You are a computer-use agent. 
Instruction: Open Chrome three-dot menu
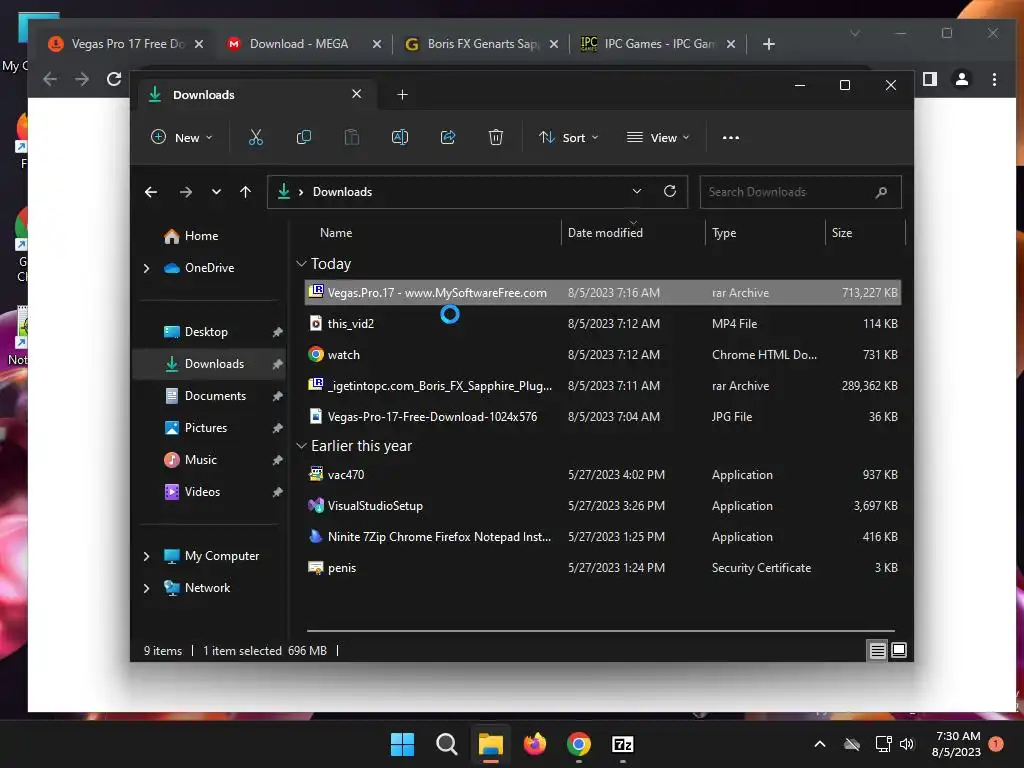995,80
